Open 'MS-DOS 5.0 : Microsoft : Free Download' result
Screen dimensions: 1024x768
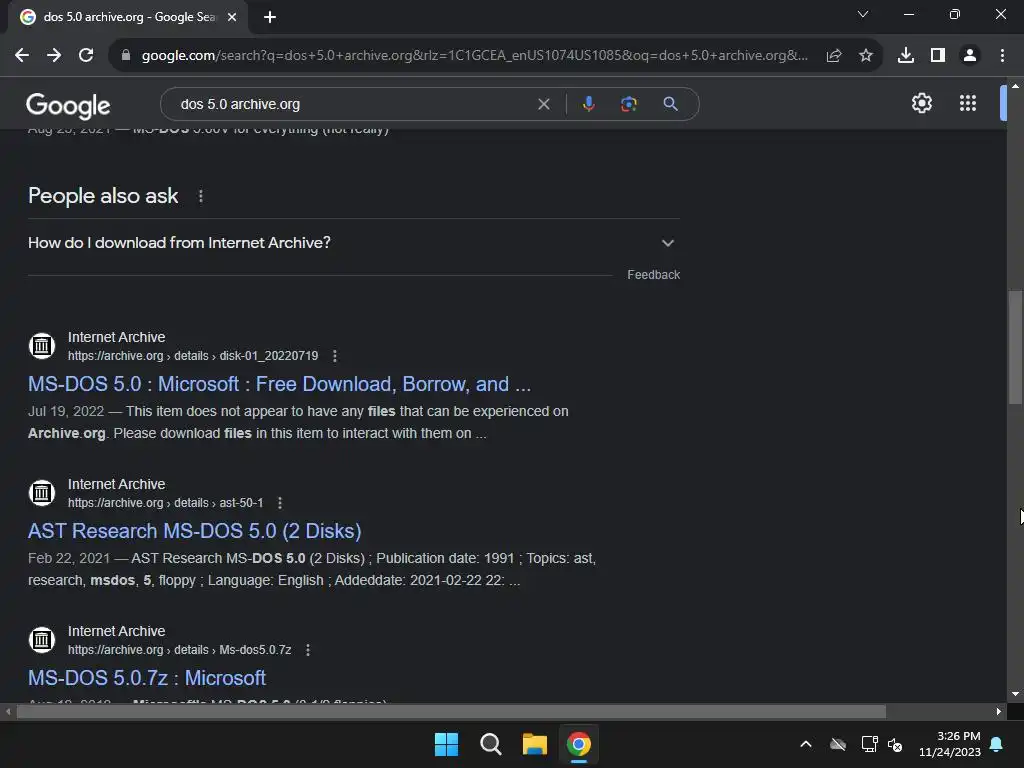280,384
